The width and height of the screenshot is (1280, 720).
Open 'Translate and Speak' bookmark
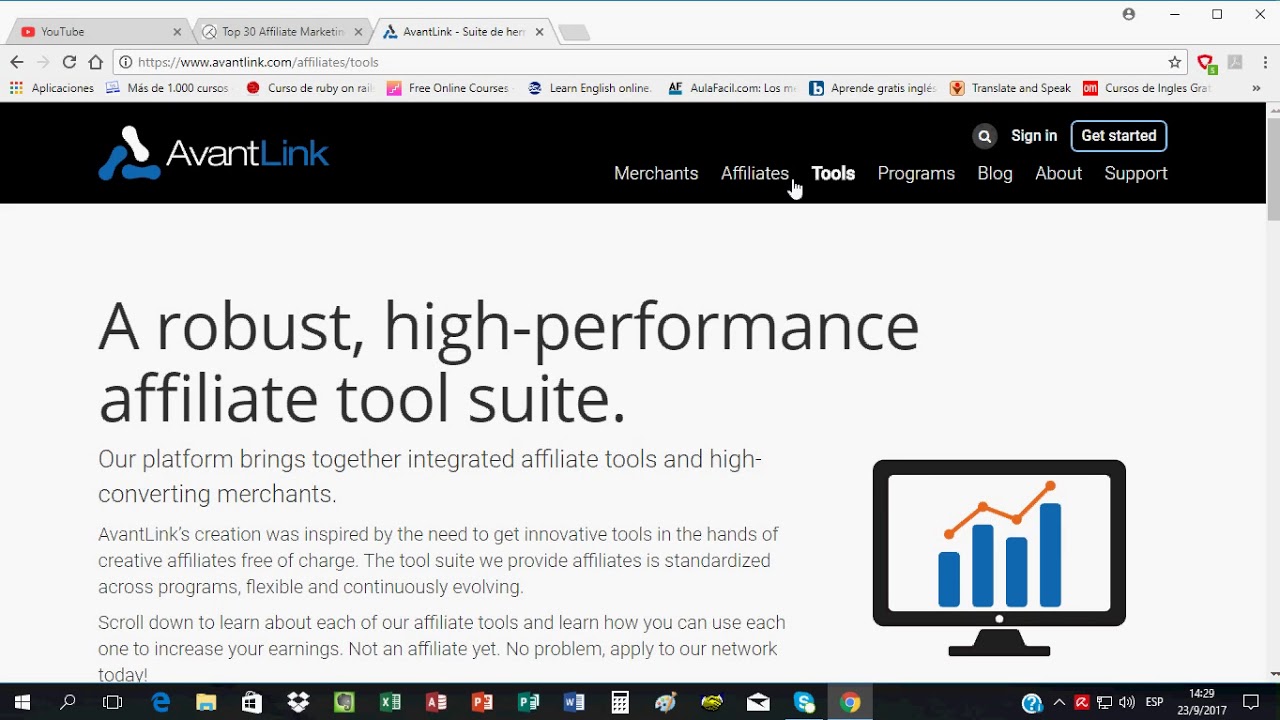(1011, 88)
